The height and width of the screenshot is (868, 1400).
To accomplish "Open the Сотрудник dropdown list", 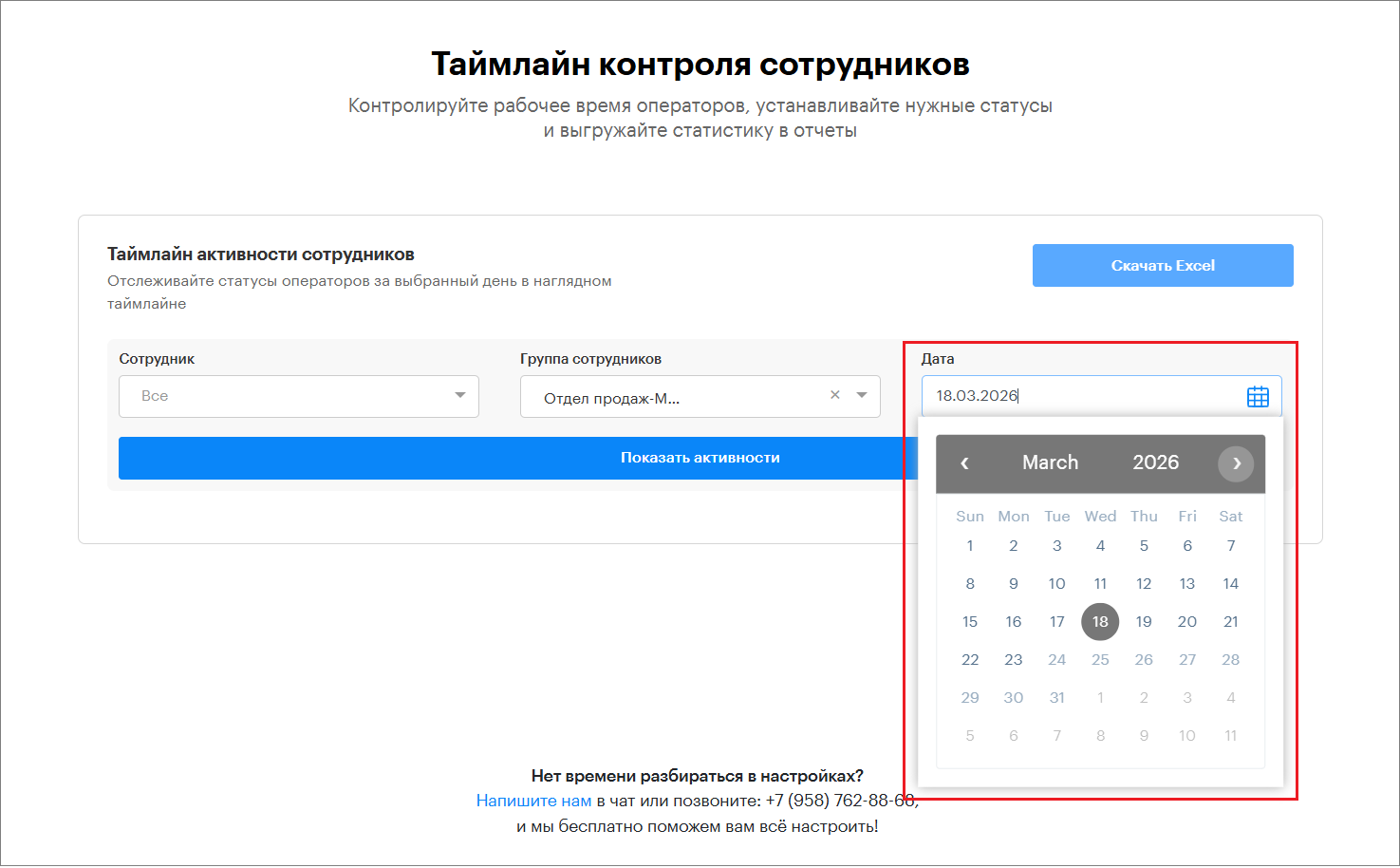I will (x=298, y=396).
